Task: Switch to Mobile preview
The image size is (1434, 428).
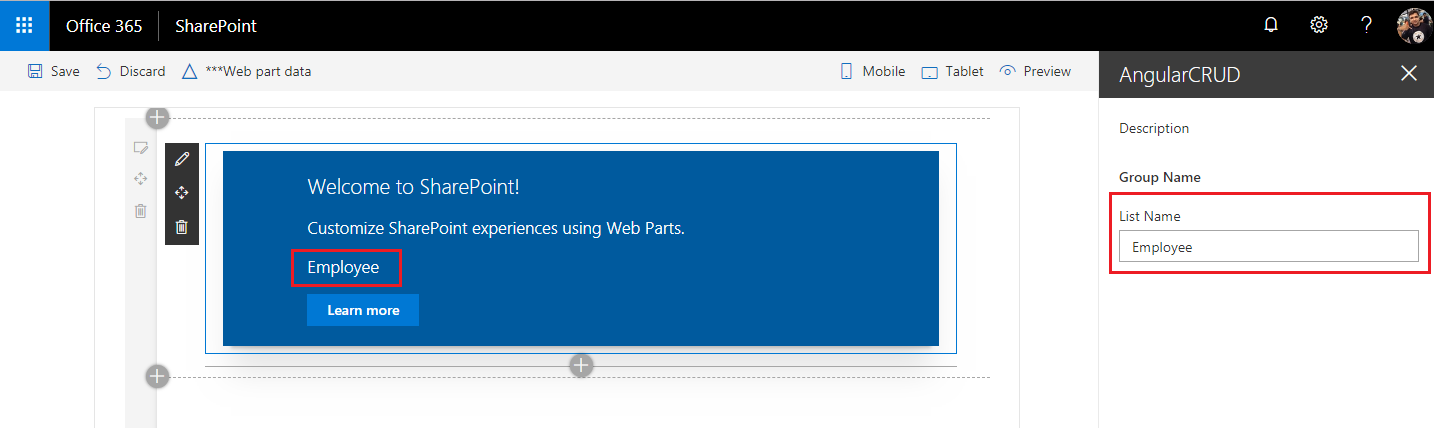Action: tap(872, 71)
